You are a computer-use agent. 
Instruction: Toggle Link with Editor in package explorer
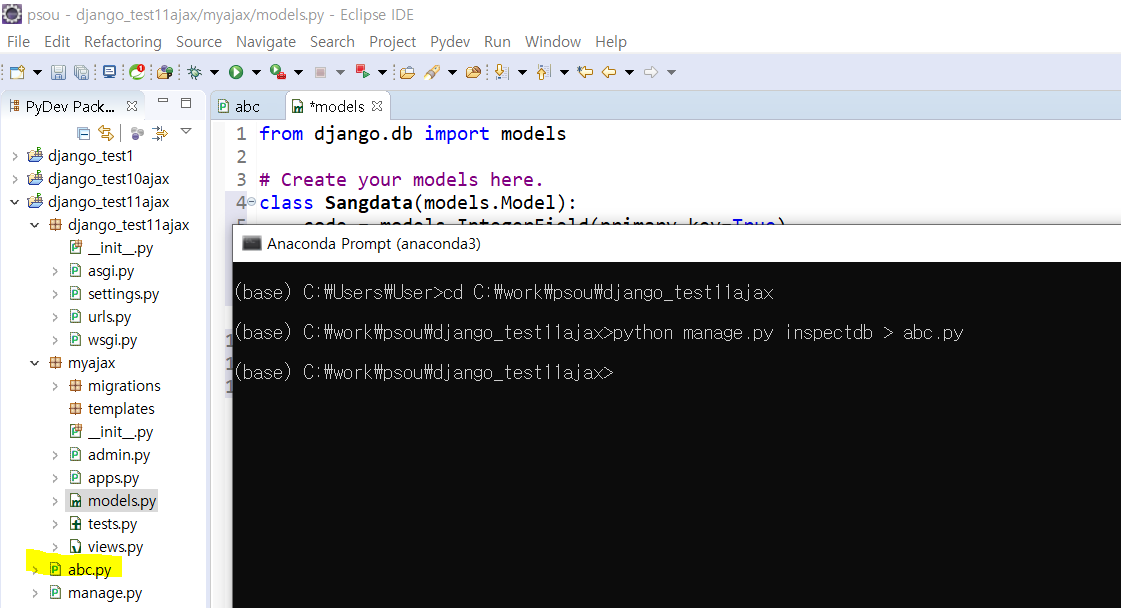(x=106, y=133)
